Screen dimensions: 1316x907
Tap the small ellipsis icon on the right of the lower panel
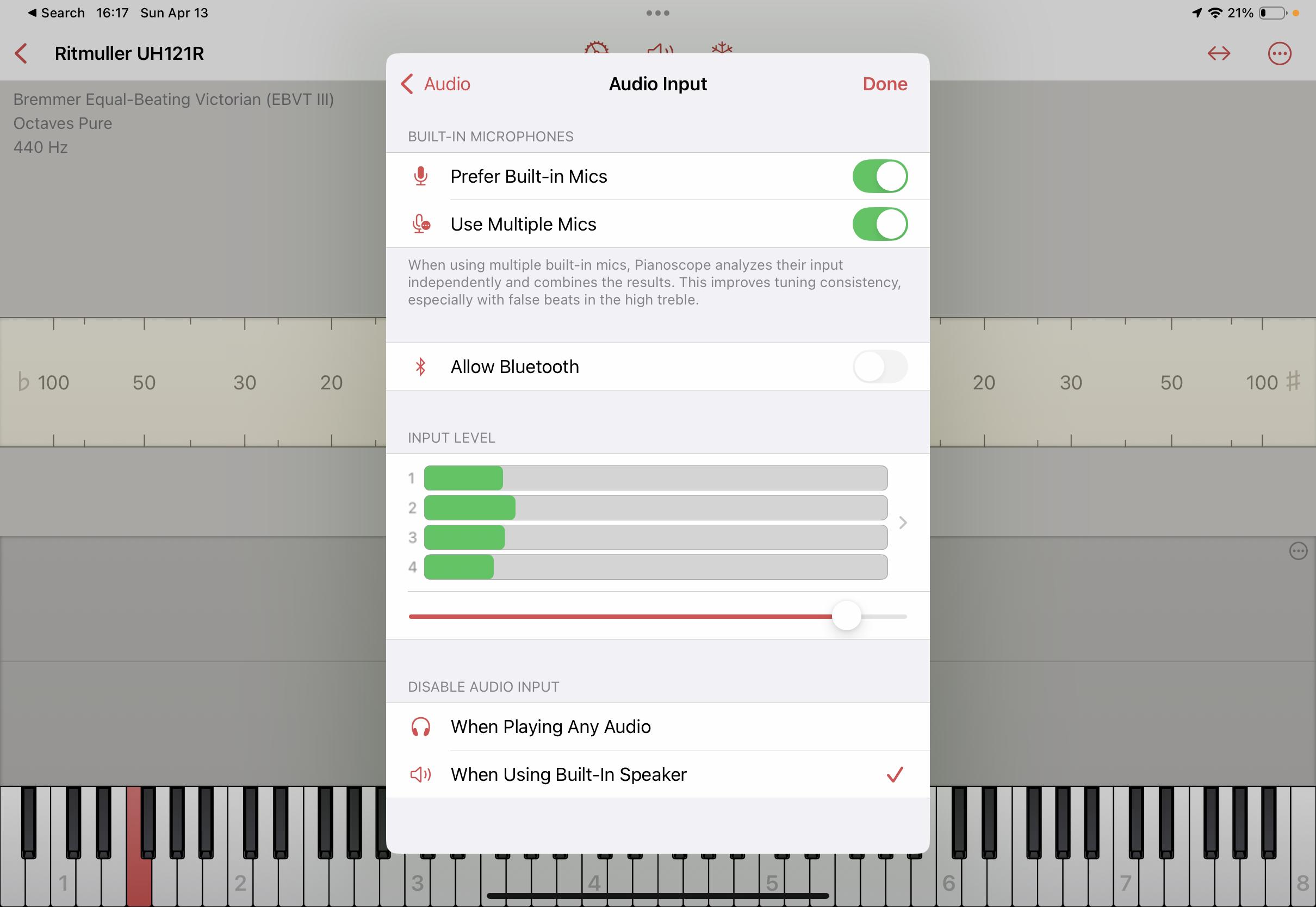[x=1298, y=551]
